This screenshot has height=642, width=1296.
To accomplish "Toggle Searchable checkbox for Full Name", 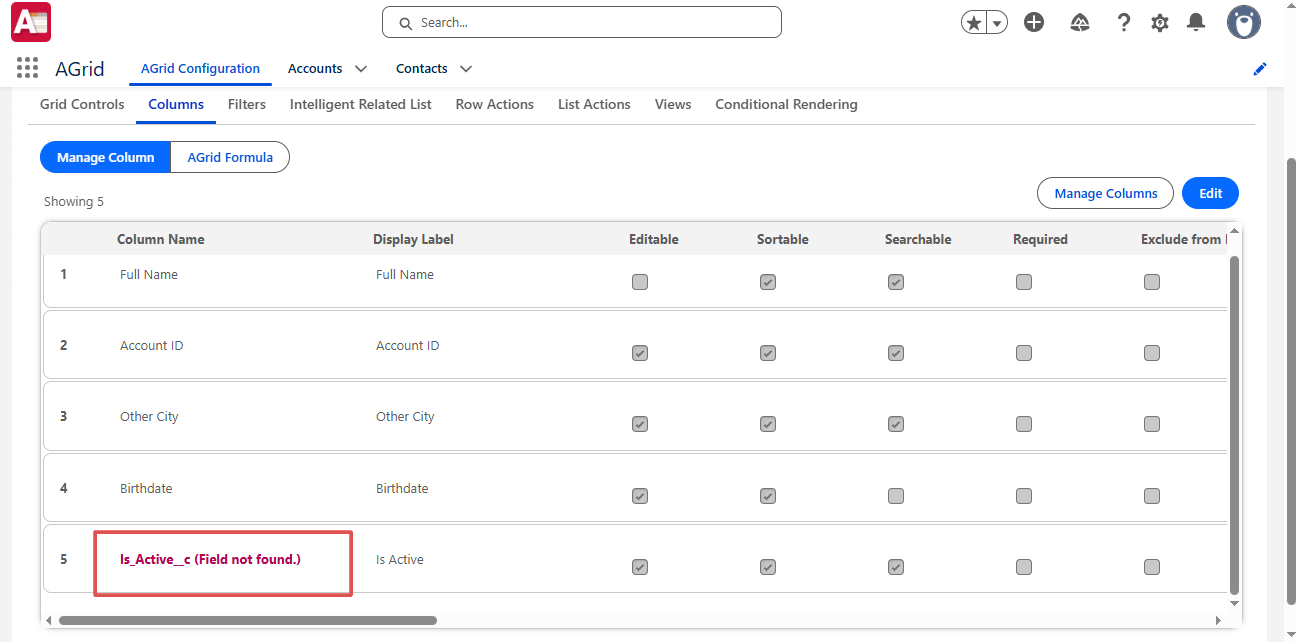I will (896, 282).
